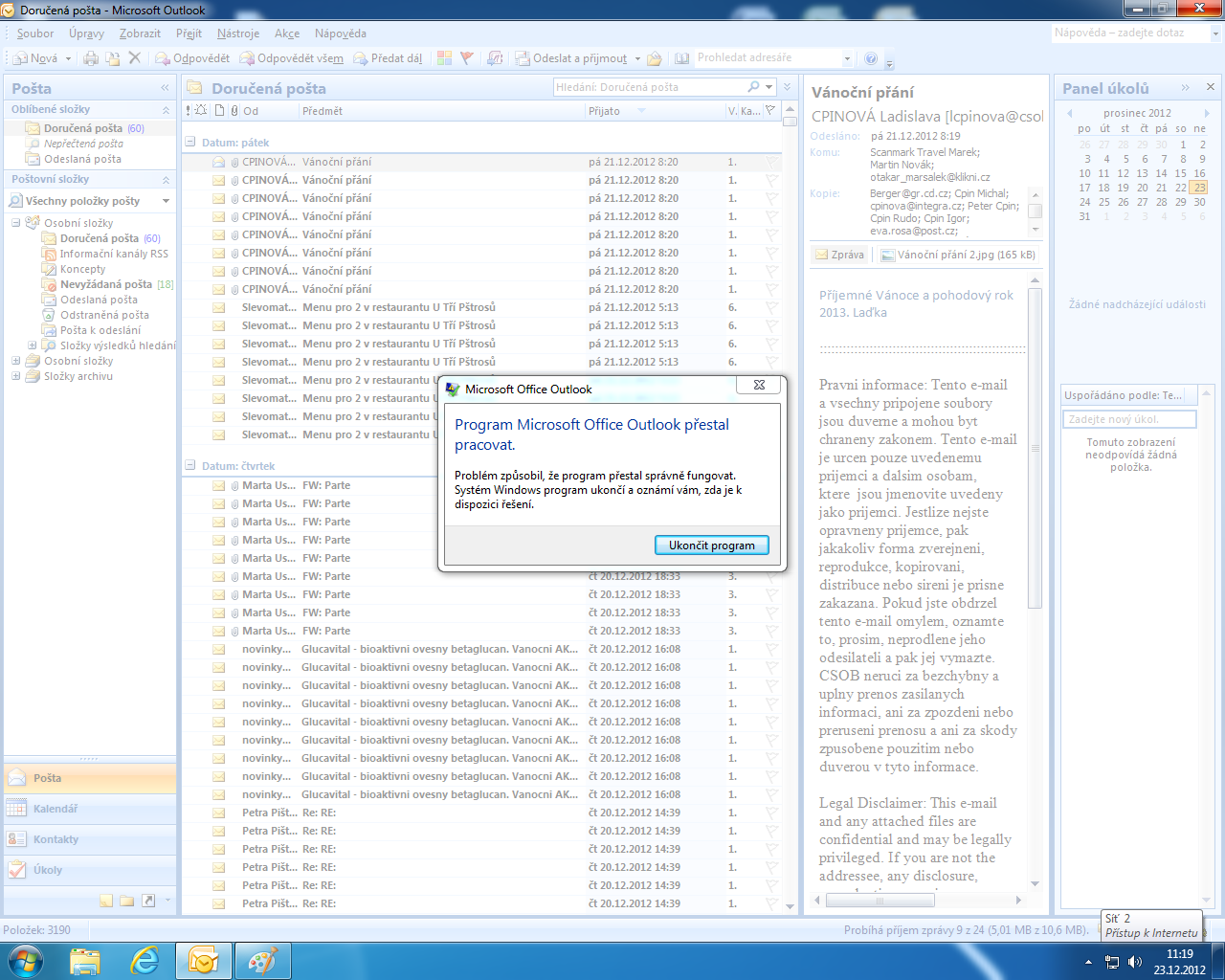Click the Move to Folder toolbar icon
This screenshot has width=1225, height=980.
click(x=113, y=58)
